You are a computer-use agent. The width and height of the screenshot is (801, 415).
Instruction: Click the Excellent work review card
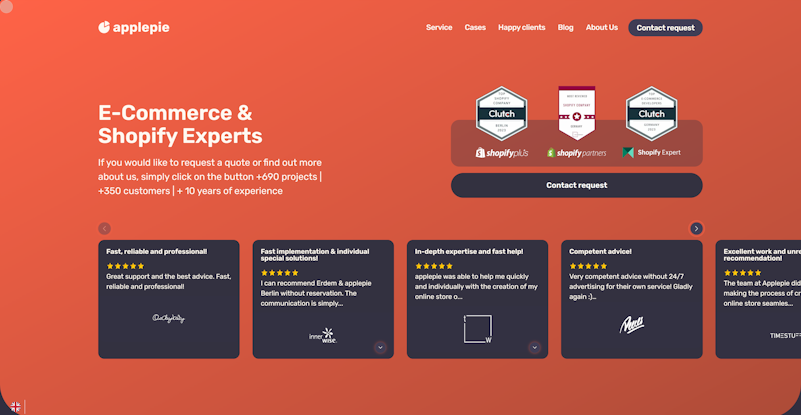(758, 299)
